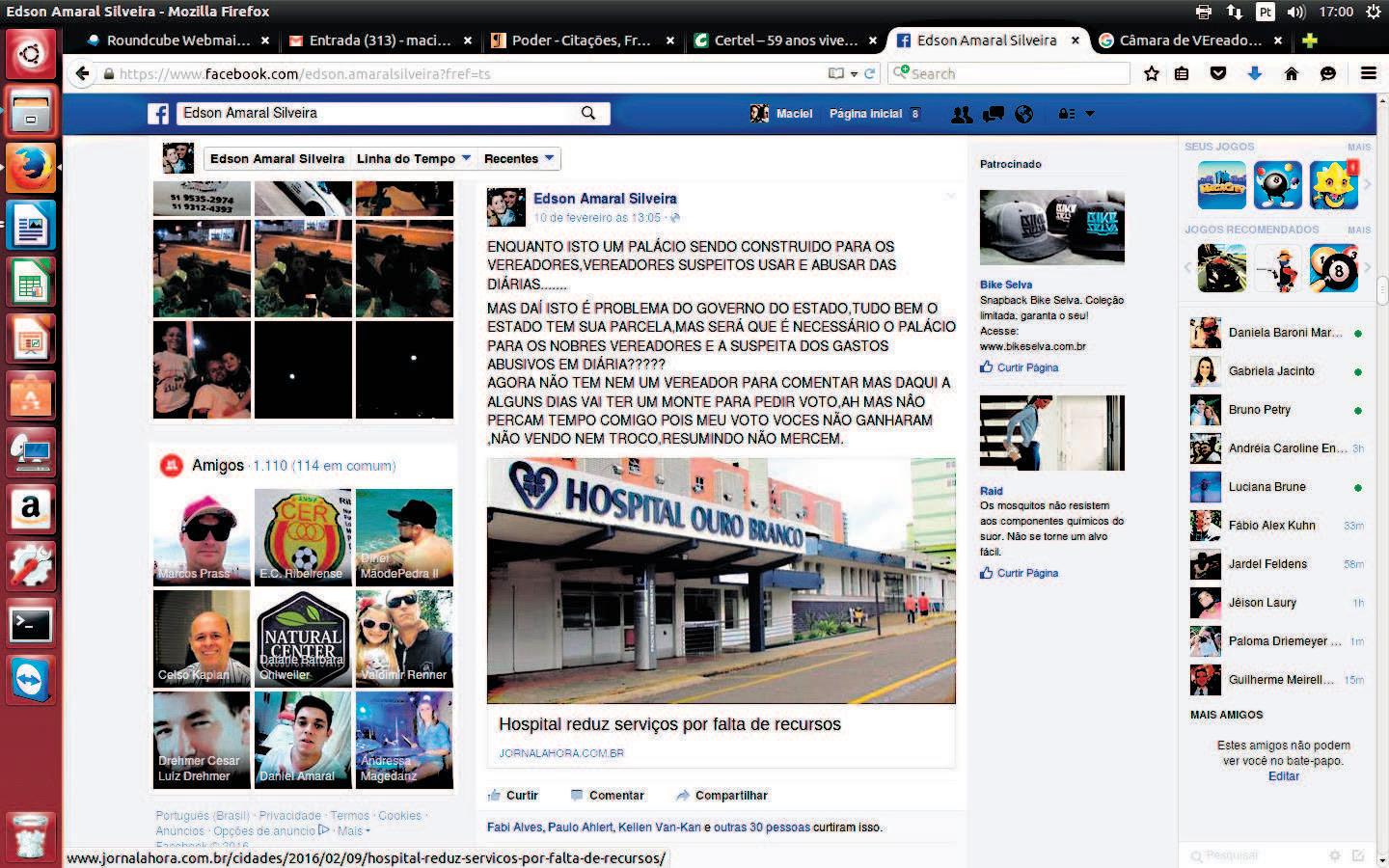Go to the Firefox home page
Image resolution: width=1389 pixels, height=868 pixels.
1292,73
